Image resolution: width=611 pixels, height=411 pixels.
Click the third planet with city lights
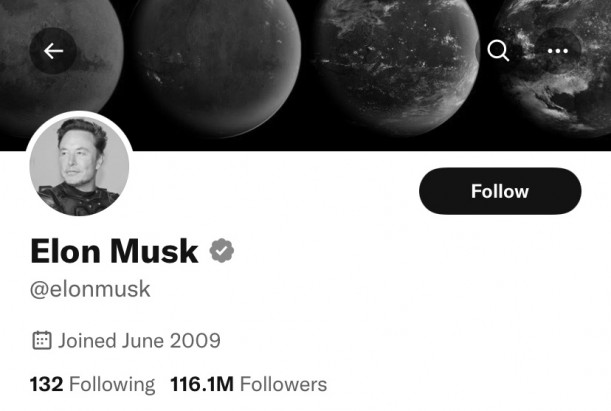pos(396,66)
